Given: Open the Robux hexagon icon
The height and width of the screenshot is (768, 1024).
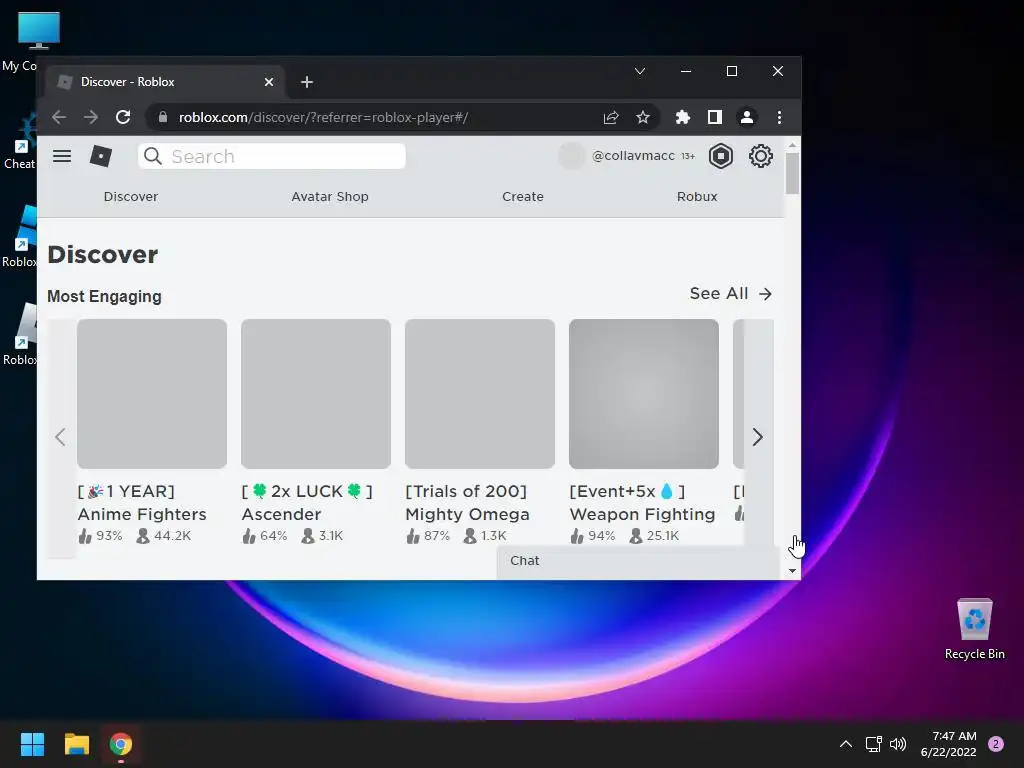Looking at the screenshot, I should [720, 156].
